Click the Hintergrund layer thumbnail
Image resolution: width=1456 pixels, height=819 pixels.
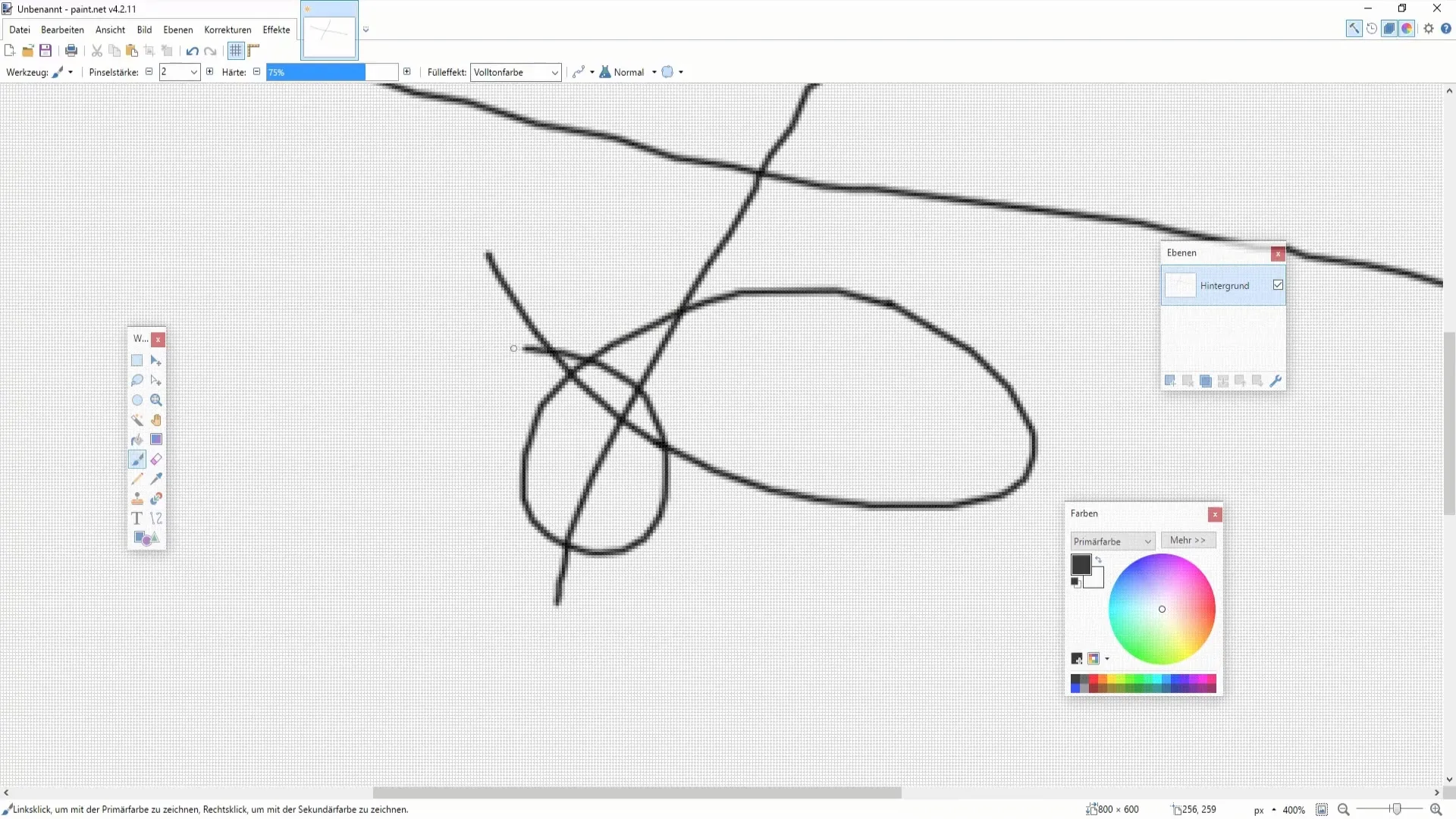pos(1181,285)
